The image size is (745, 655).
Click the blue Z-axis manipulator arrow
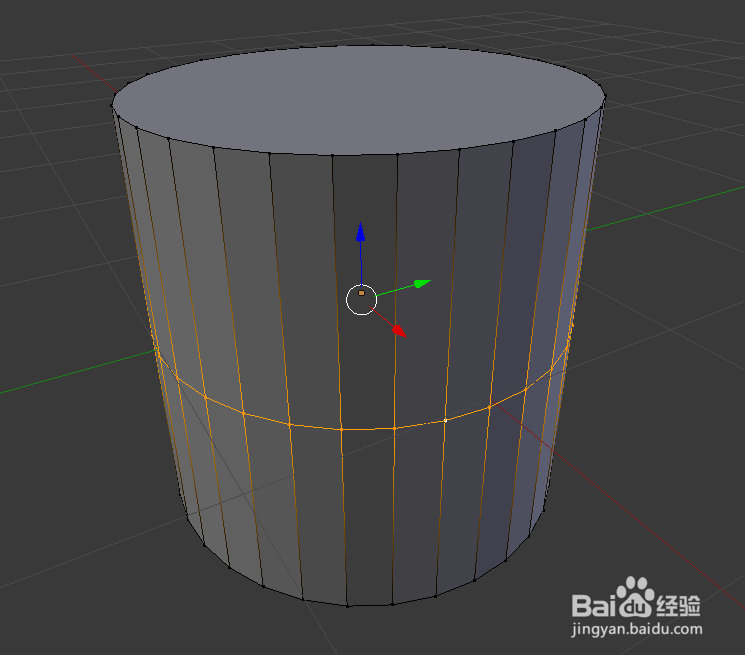(361, 232)
